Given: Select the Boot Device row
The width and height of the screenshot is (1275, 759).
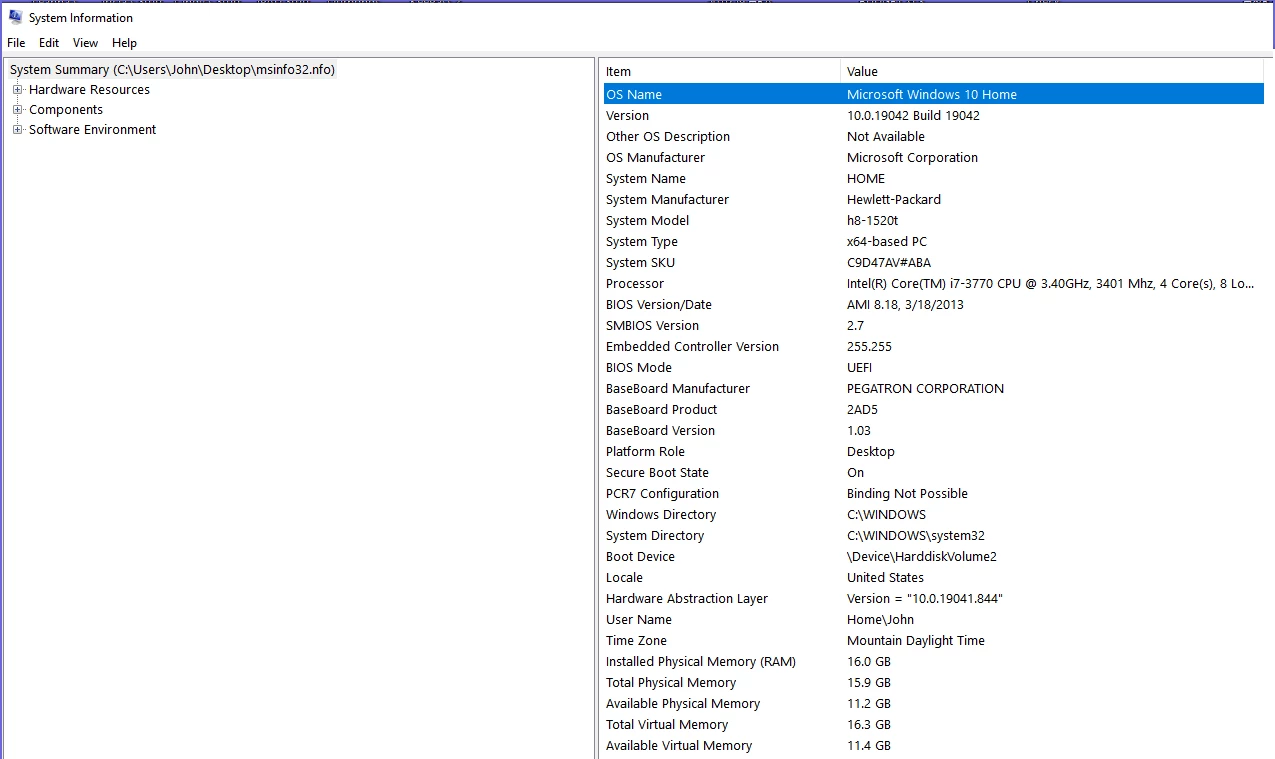Looking at the screenshot, I should (933, 556).
